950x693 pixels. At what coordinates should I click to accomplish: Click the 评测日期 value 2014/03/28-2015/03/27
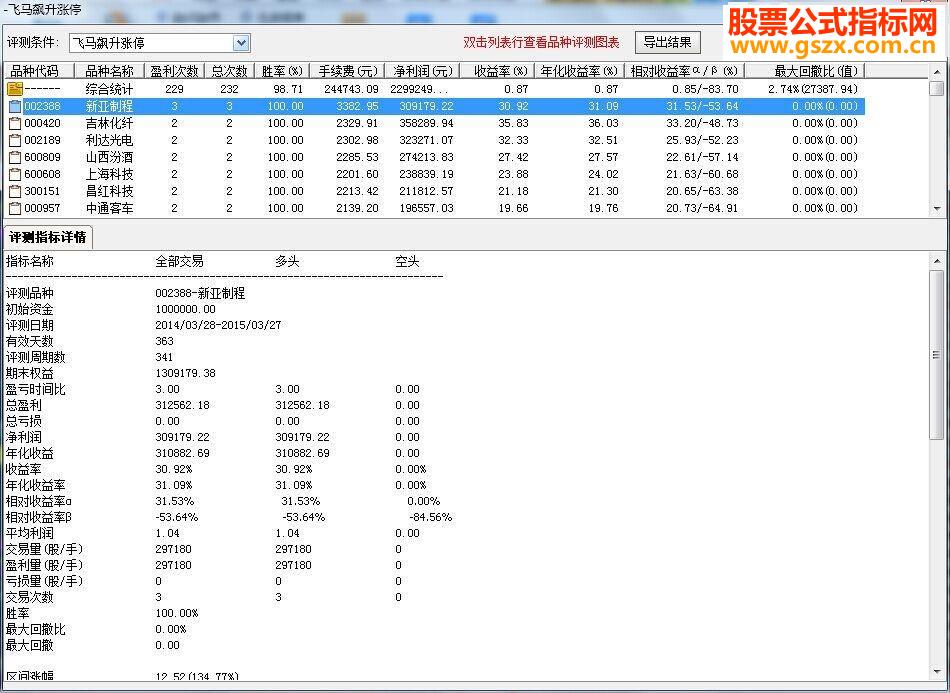[x=218, y=325]
